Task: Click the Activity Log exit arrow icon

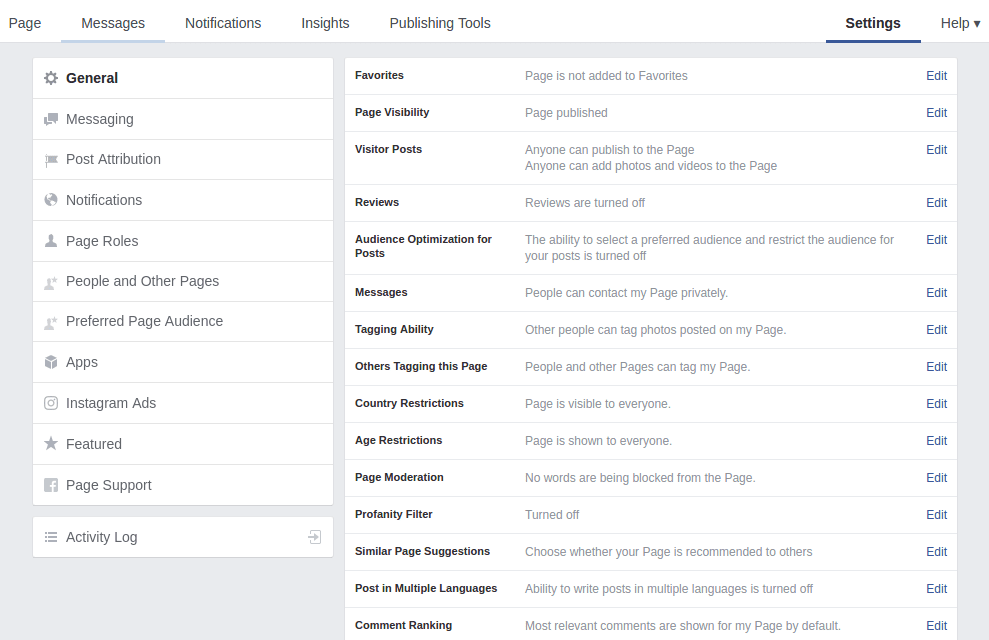Action: (x=314, y=537)
